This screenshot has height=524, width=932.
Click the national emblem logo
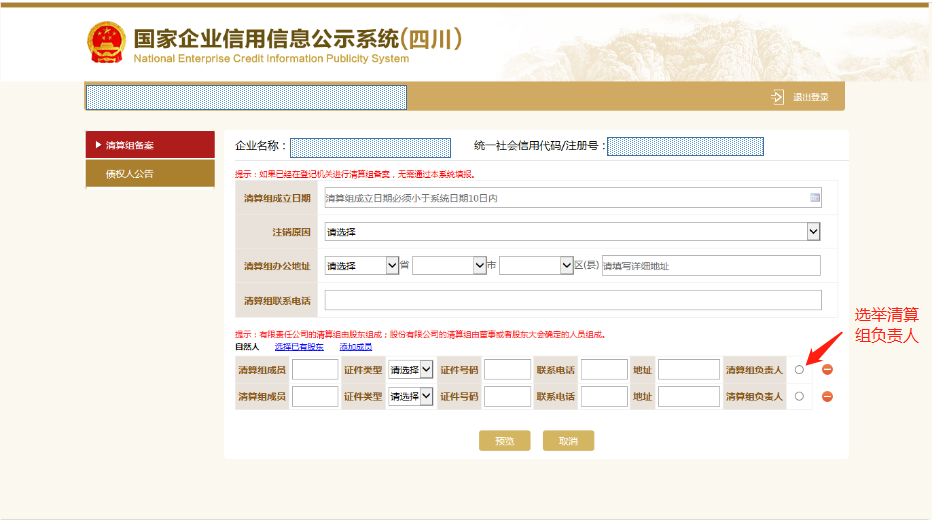pos(106,42)
